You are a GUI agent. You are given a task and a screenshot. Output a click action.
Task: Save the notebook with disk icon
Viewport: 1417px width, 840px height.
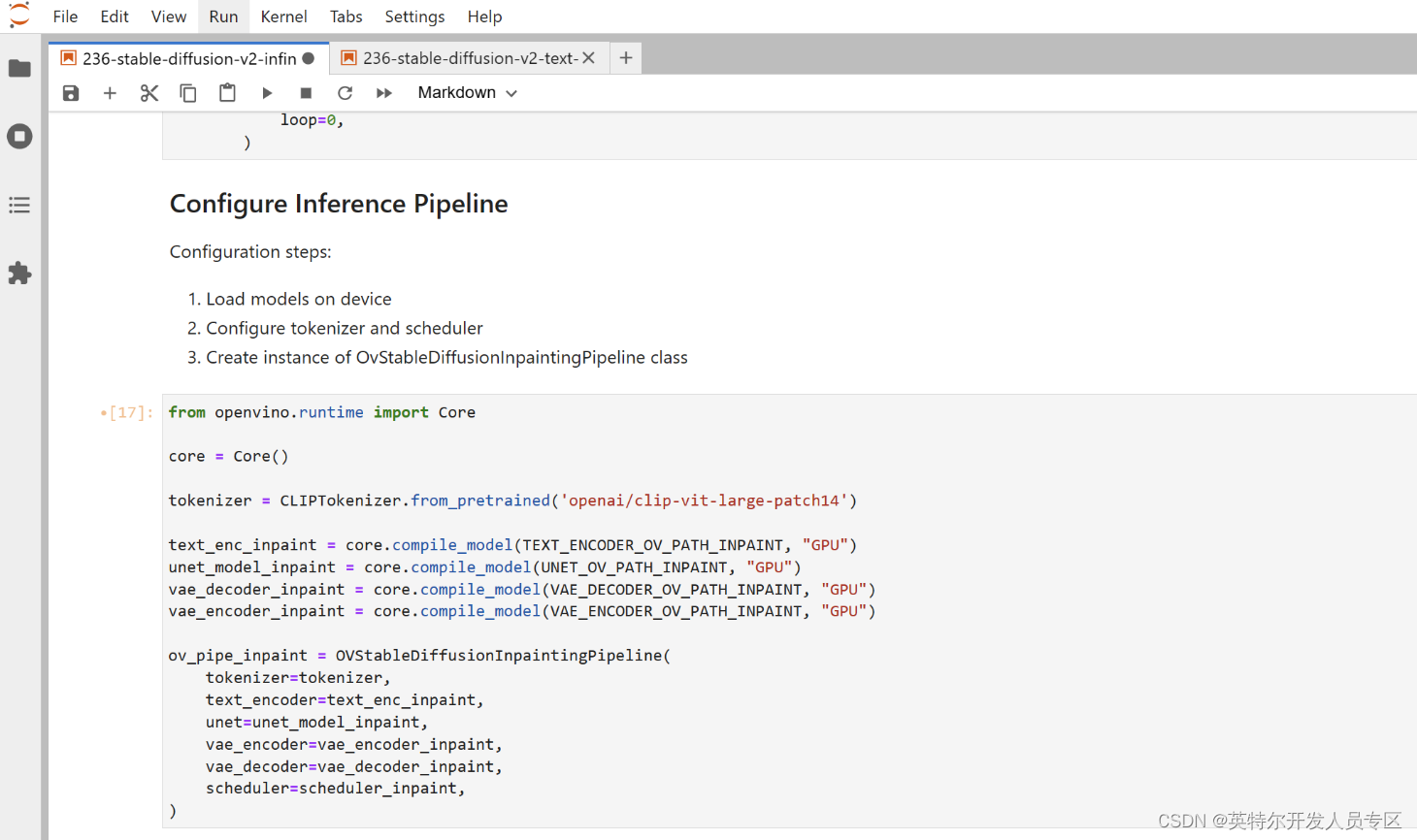(x=71, y=93)
